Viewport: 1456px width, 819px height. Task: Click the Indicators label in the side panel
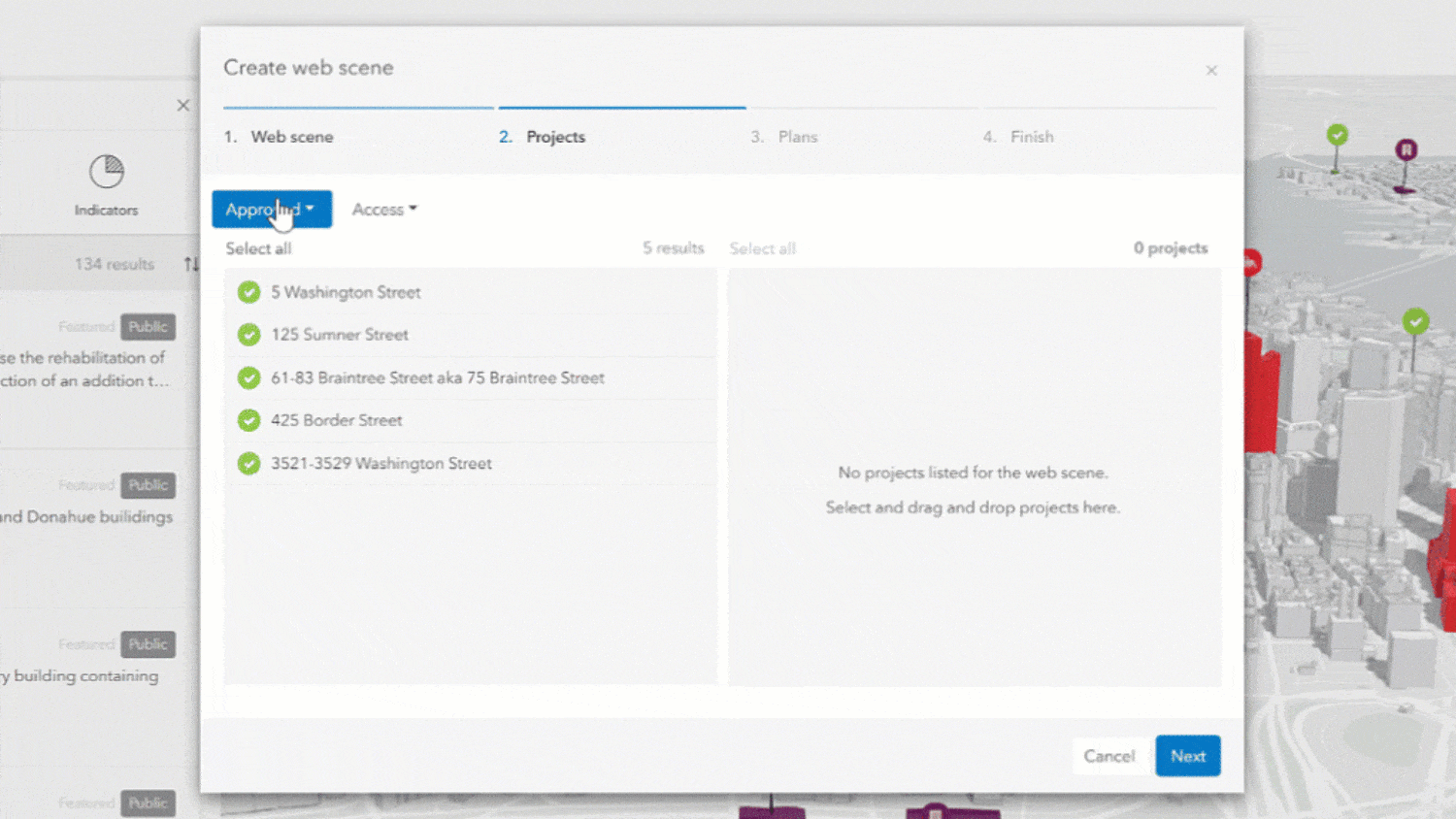(x=107, y=210)
